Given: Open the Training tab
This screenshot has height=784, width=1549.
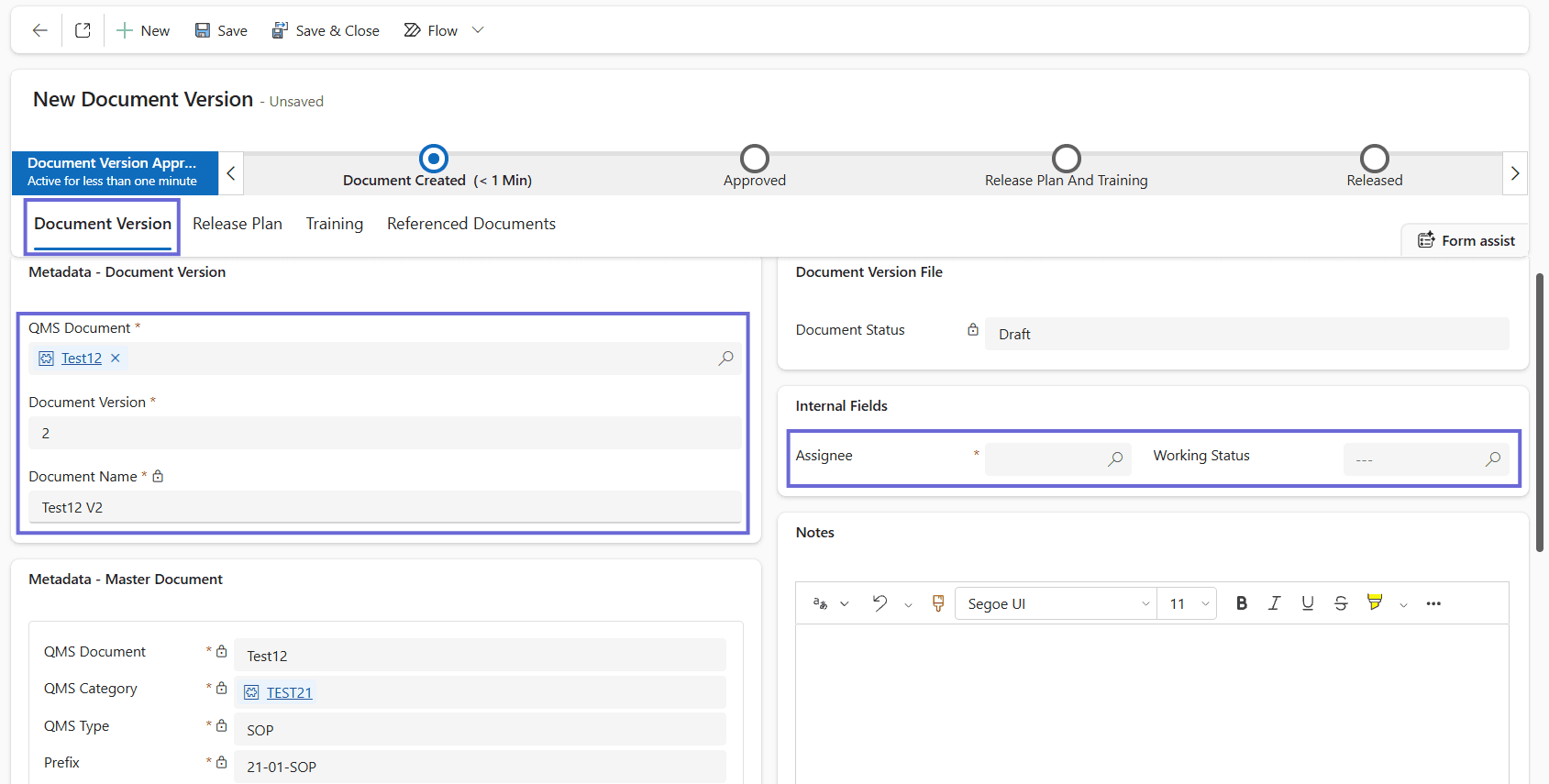Looking at the screenshot, I should click(335, 224).
